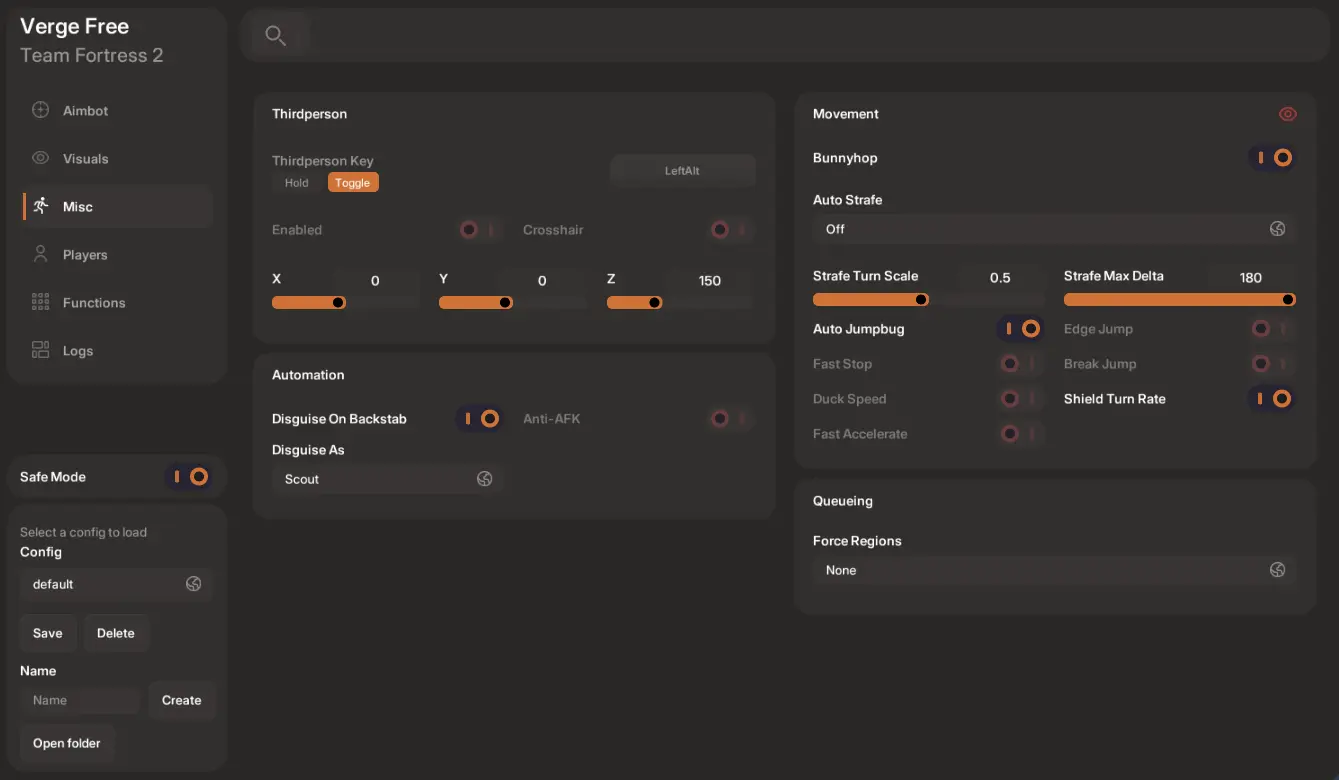Open the Force Regions dropdown
This screenshot has height=780, width=1339.
(1055, 570)
